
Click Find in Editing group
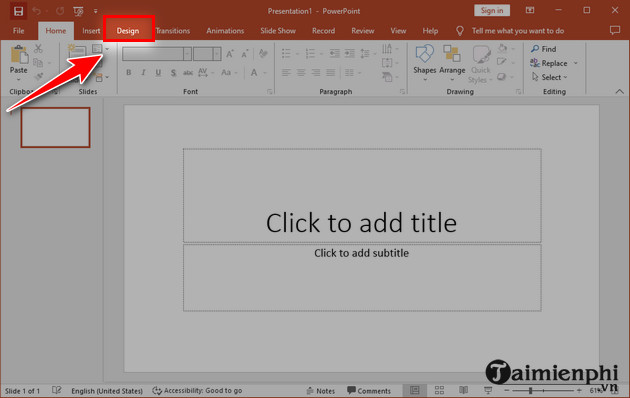(544, 49)
